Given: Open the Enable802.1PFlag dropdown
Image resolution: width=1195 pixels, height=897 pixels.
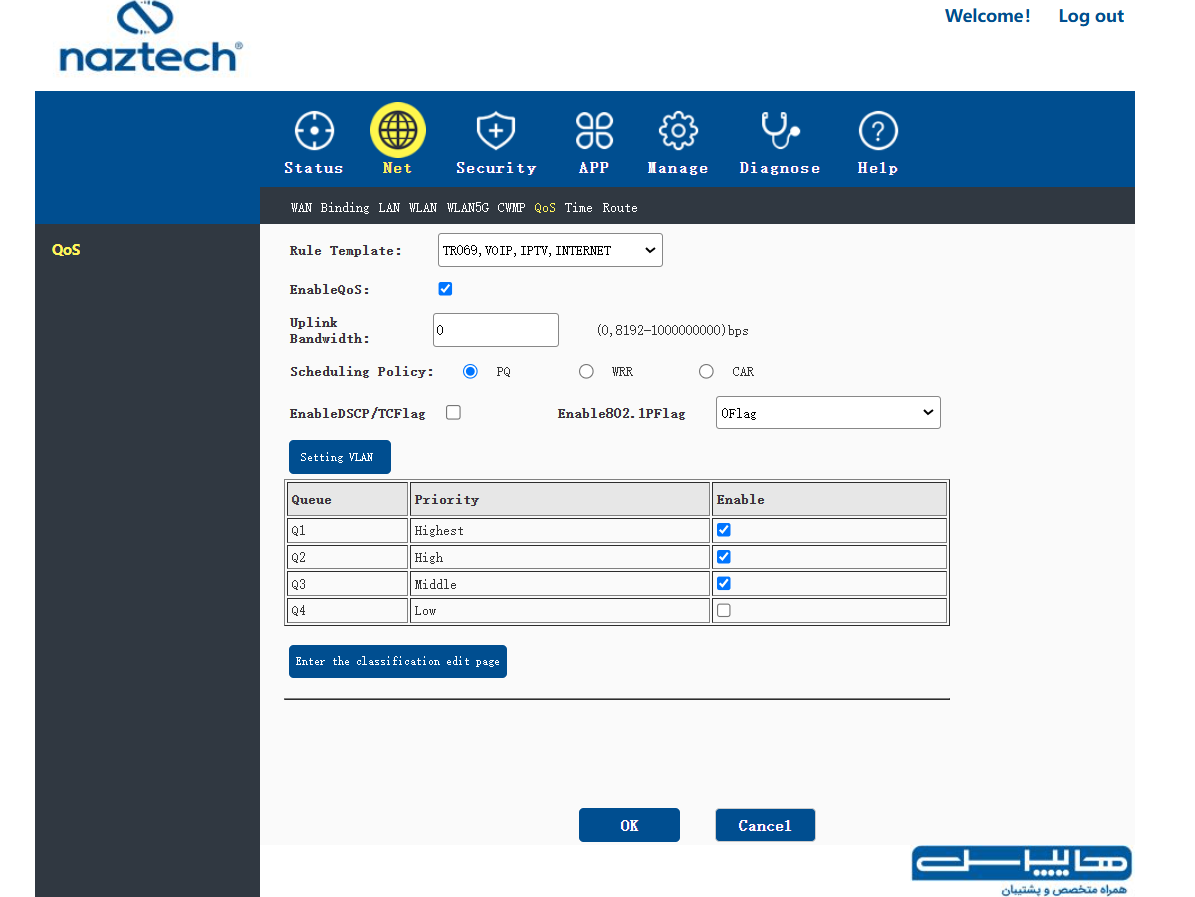Looking at the screenshot, I should click(x=828, y=412).
